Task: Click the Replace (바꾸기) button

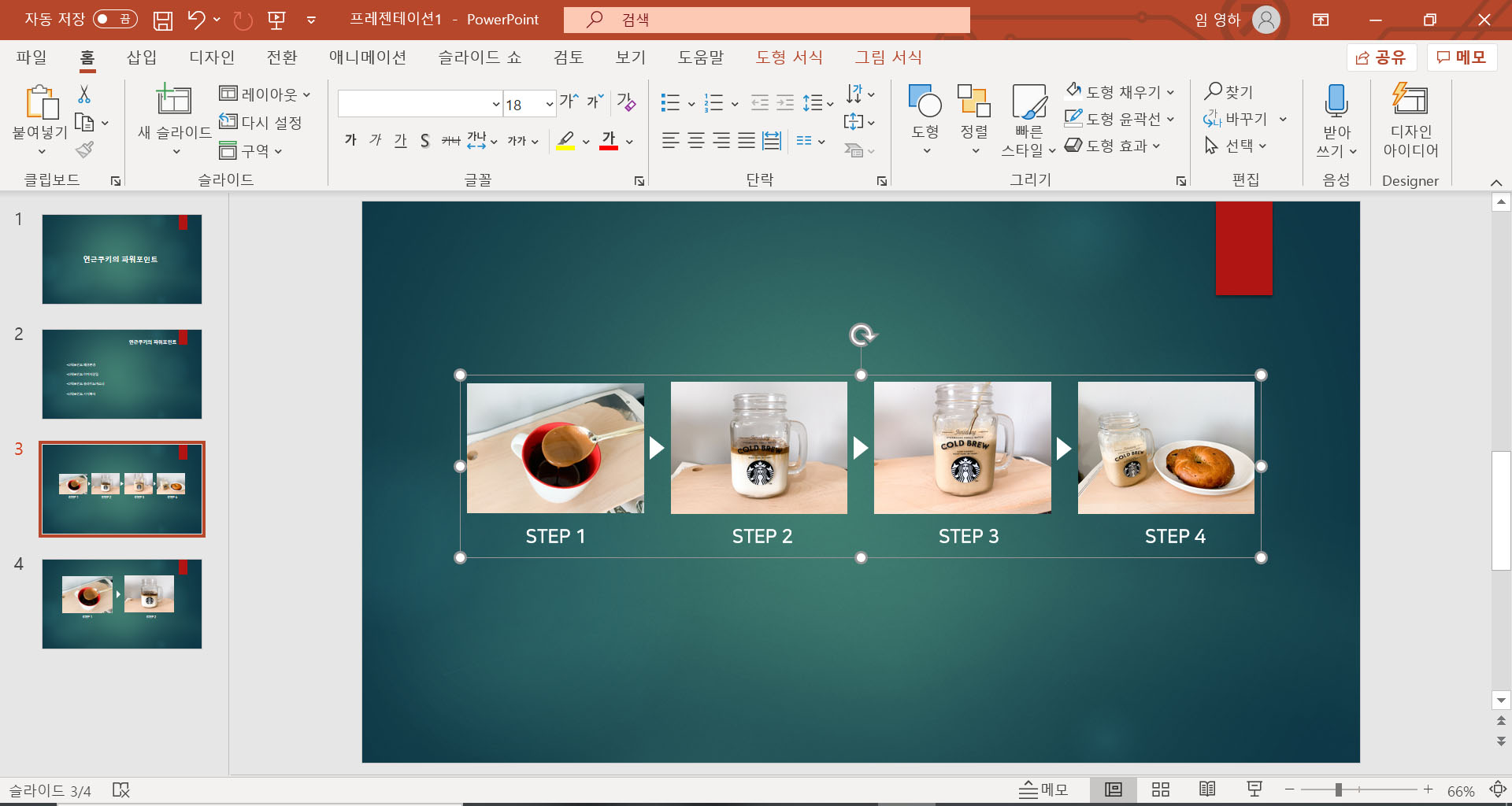Action: point(1236,119)
